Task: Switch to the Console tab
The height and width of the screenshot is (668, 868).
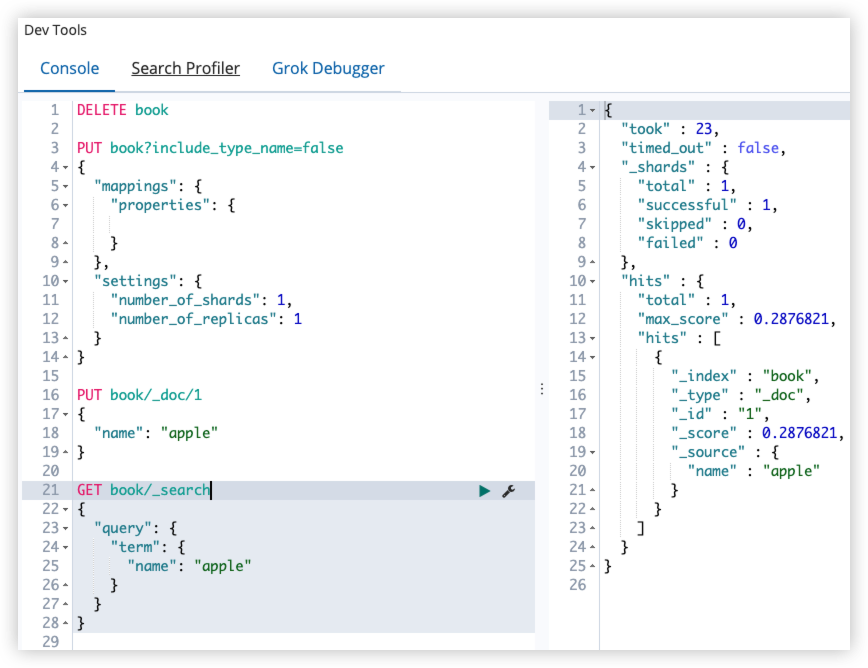Action: pos(70,68)
